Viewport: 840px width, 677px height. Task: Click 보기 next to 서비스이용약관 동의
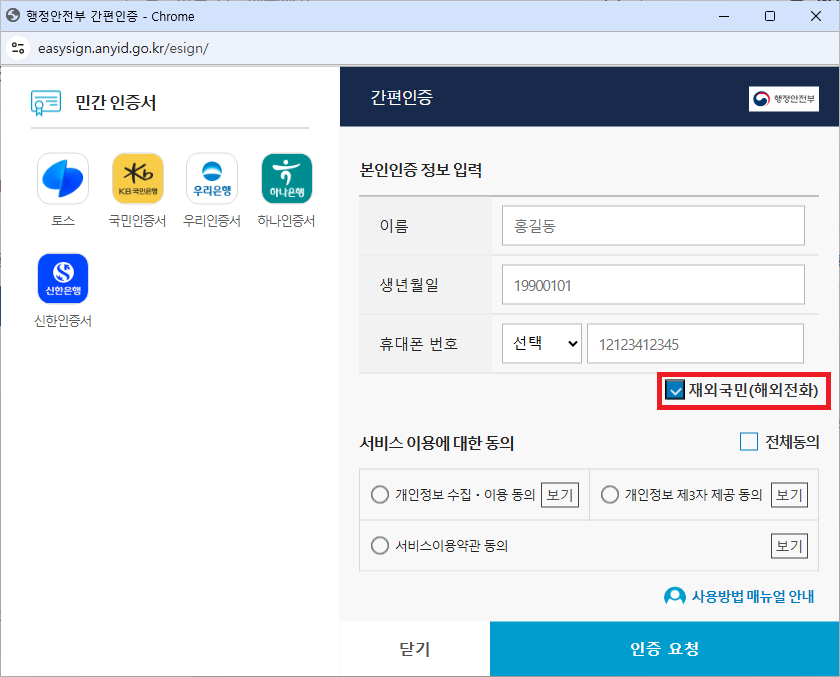[789, 546]
